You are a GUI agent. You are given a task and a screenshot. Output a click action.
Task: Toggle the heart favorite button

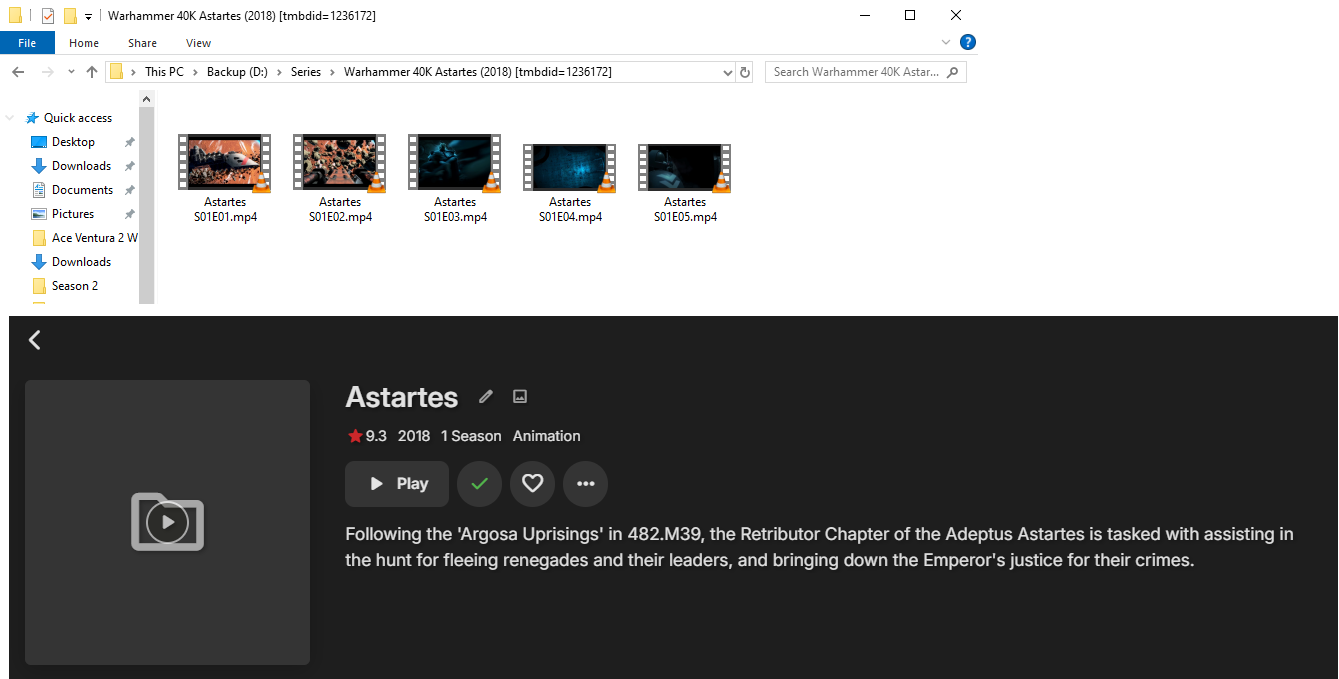[533, 484]
